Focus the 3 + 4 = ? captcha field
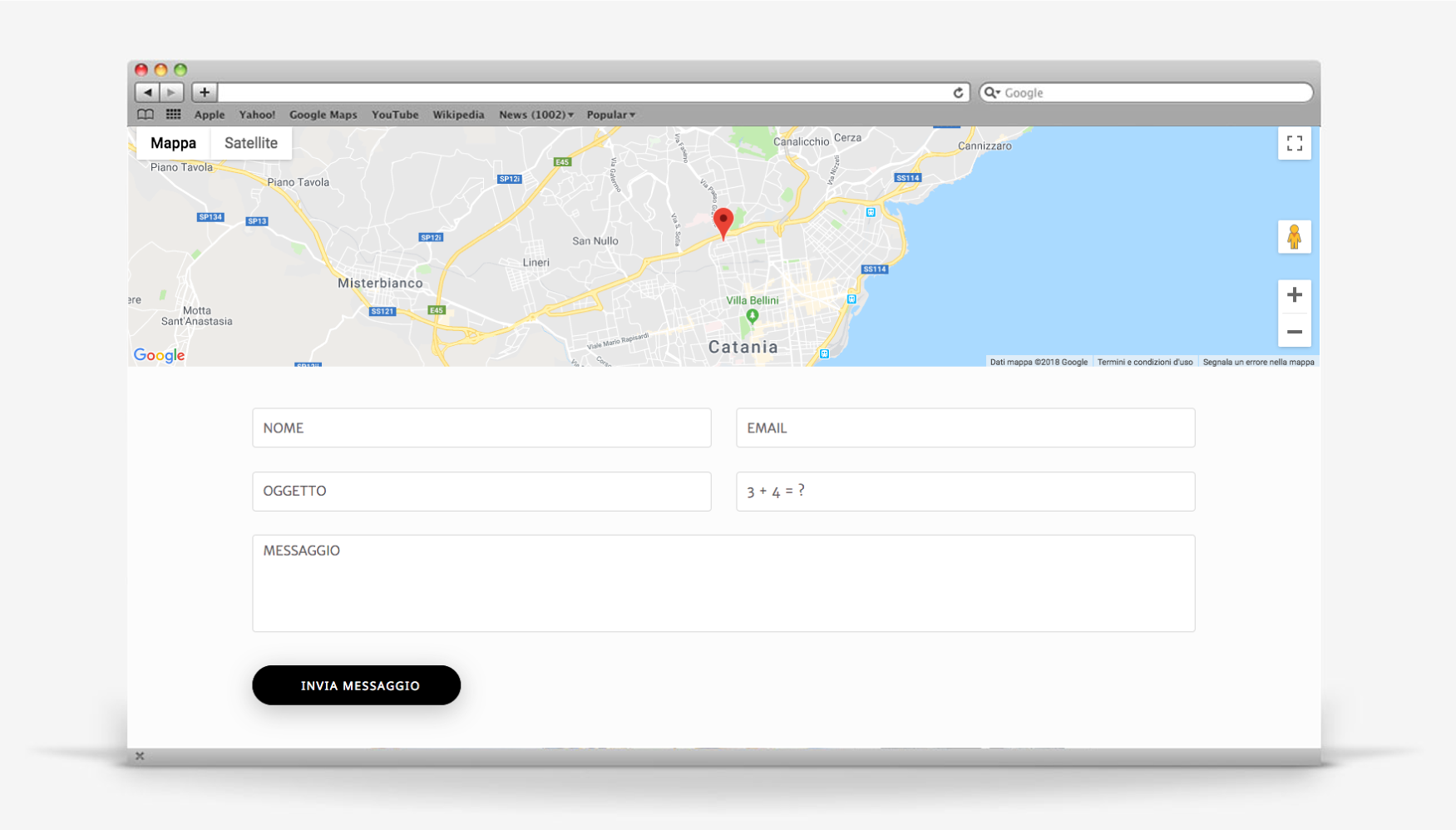This screenshot has width=1456, height=830. pyautogui.click(x=965, y=492)
